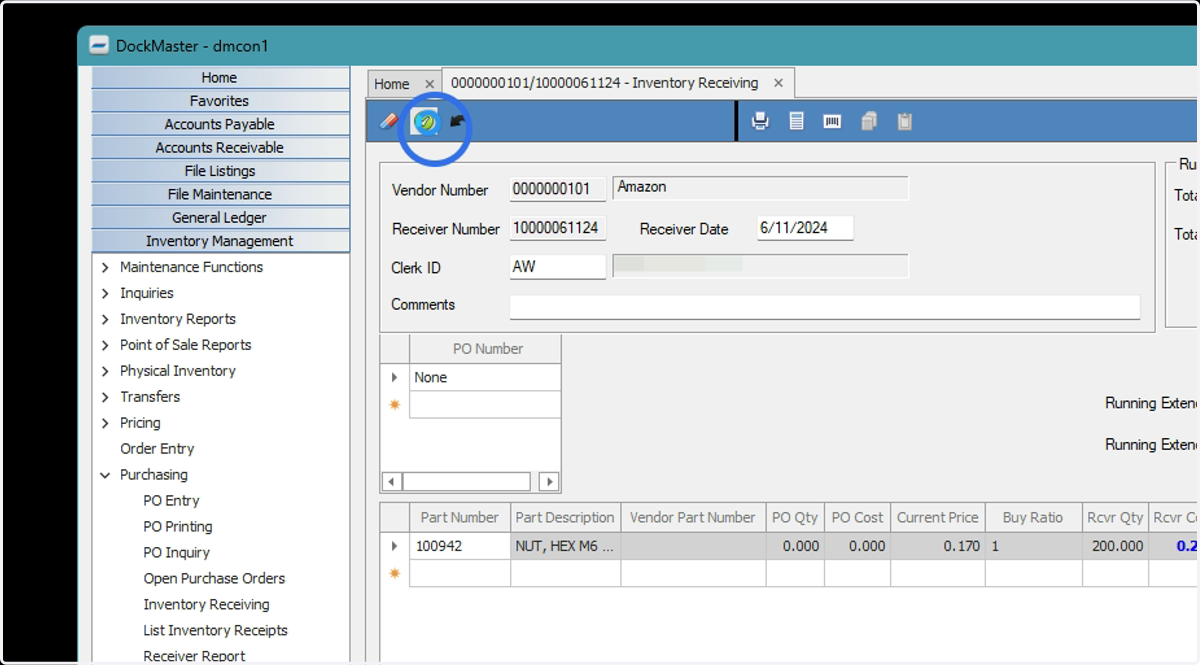This screenshot has width=1200, height=665.
Task: Click the black undo arrow icon
Action: [458, 121]
